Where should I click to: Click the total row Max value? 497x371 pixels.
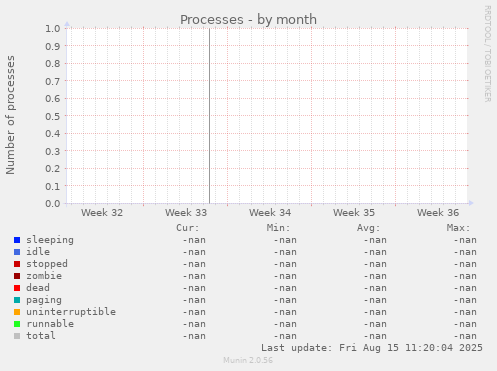tap(465, 336)
